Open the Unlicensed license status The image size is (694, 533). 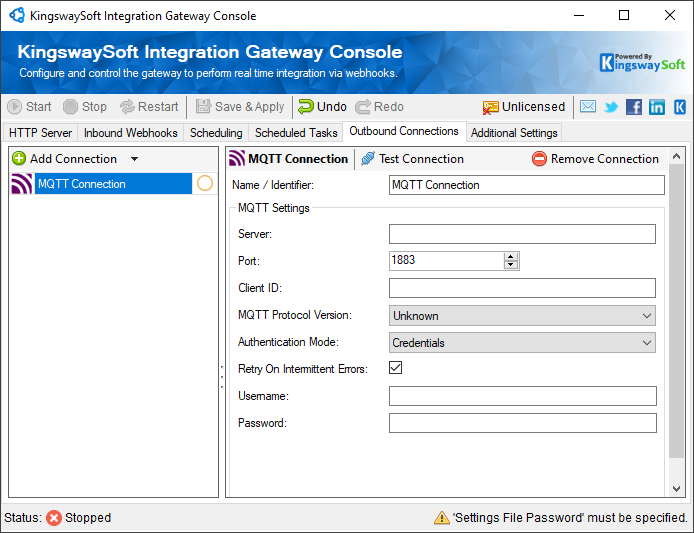(524, 107)
